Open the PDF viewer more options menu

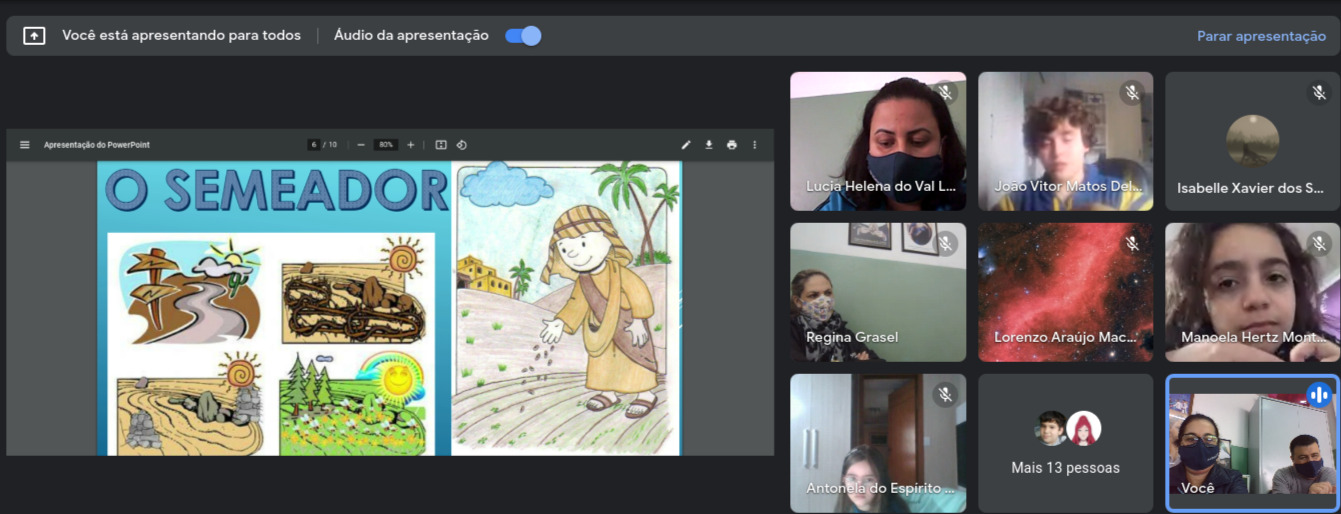[755, 145]
